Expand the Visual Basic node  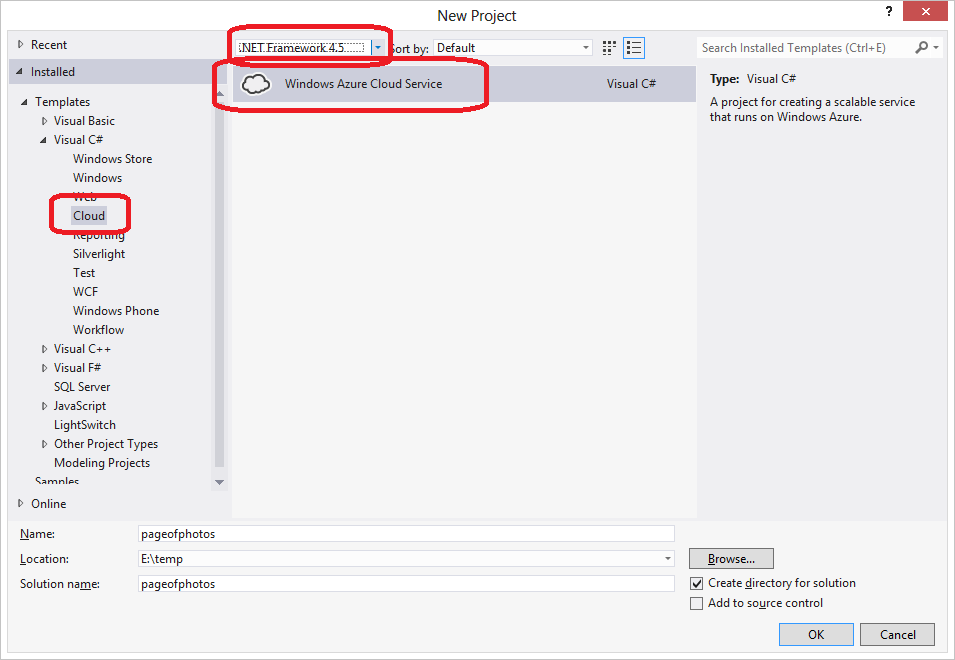point(44,121)
